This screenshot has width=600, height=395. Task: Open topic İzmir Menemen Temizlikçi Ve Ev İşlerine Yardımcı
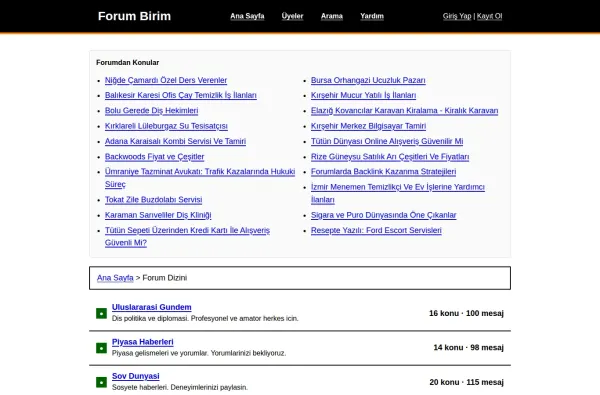point(398,193)
